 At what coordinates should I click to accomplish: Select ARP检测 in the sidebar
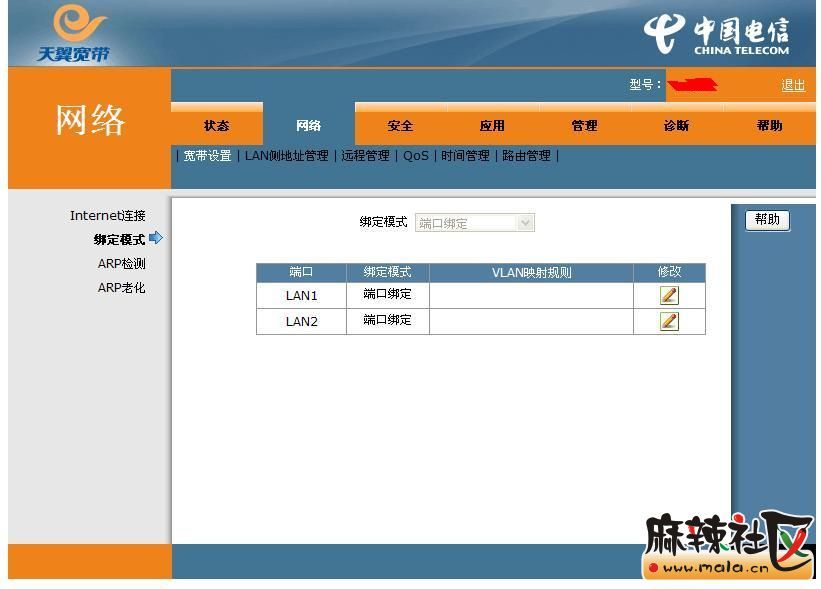pos(121,264)
